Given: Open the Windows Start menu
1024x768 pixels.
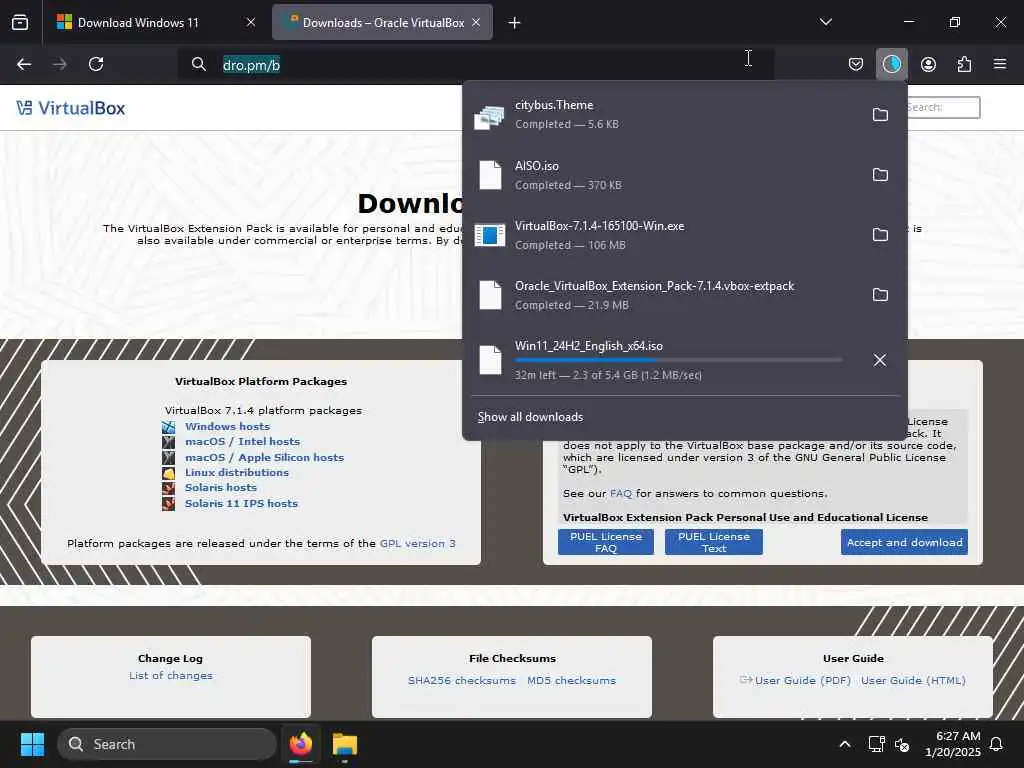Looking at the screenshot, I should click(32, 744).
